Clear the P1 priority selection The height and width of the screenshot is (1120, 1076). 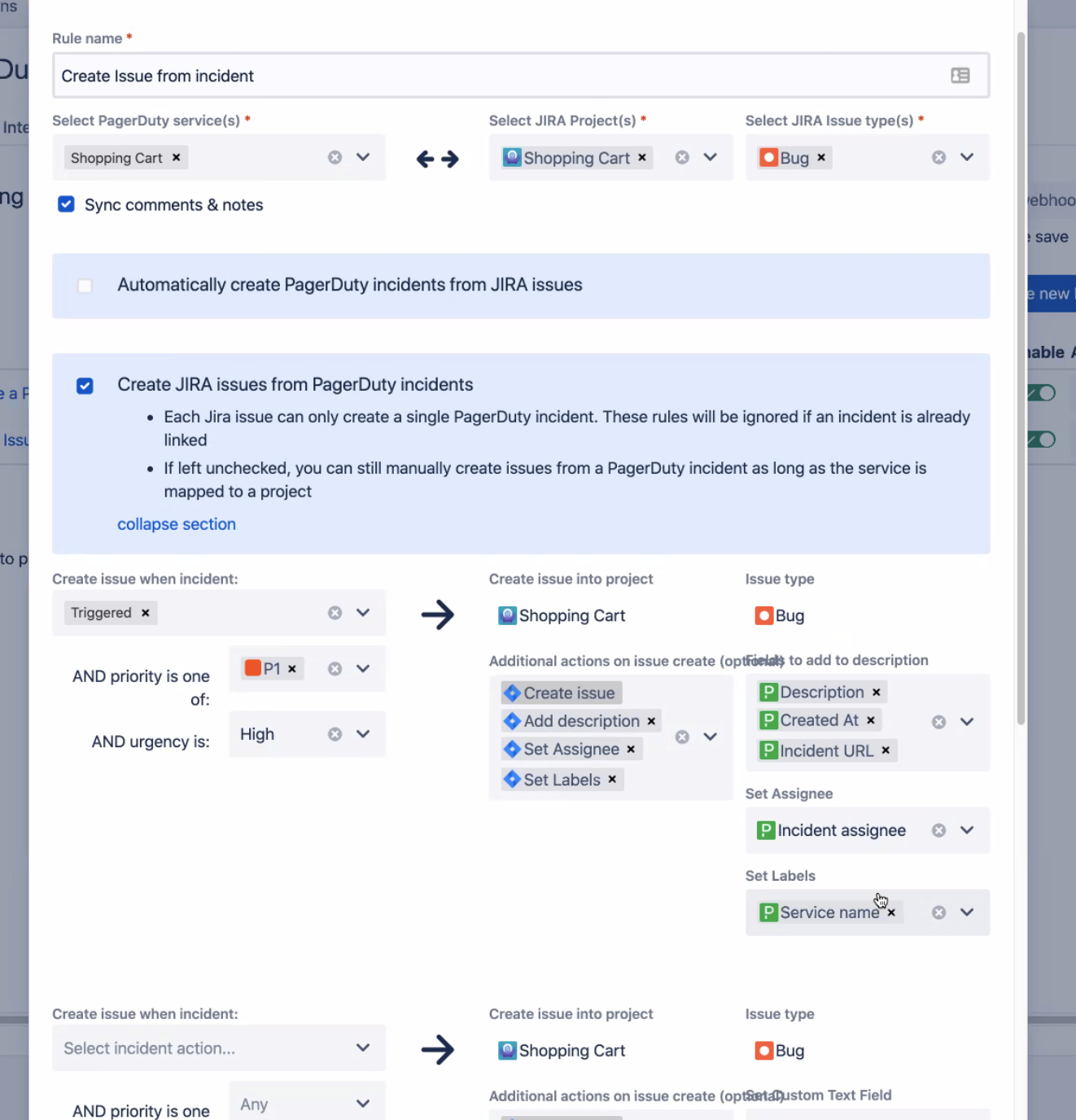click(335, 669)
